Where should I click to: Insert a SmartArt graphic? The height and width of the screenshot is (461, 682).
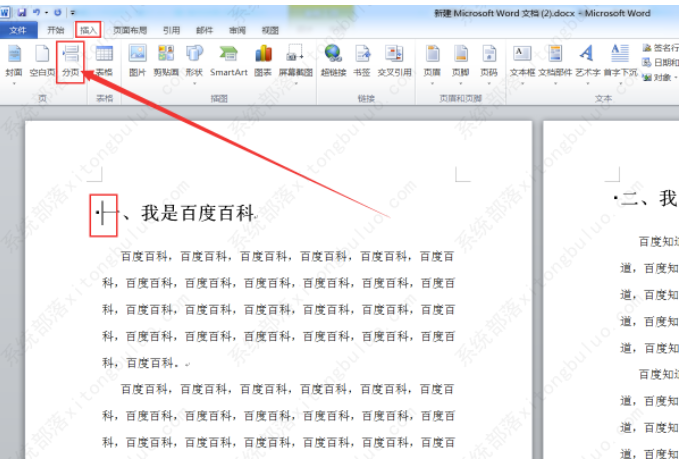tap(228, 61)
